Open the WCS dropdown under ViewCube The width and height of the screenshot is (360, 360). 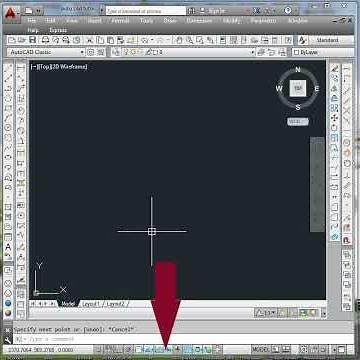tap(298, 121)
